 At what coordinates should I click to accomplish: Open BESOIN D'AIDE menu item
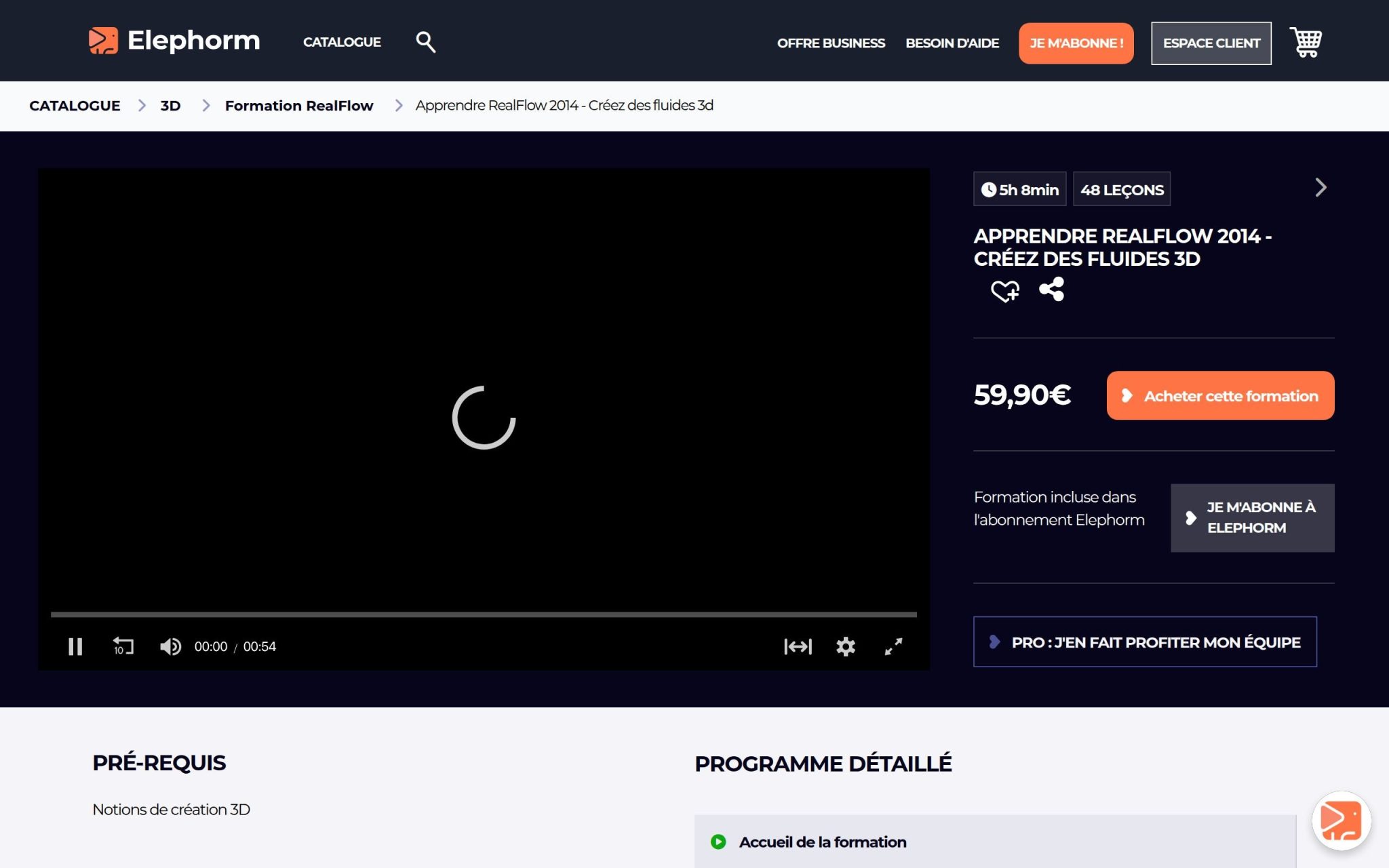click(952, 43)
